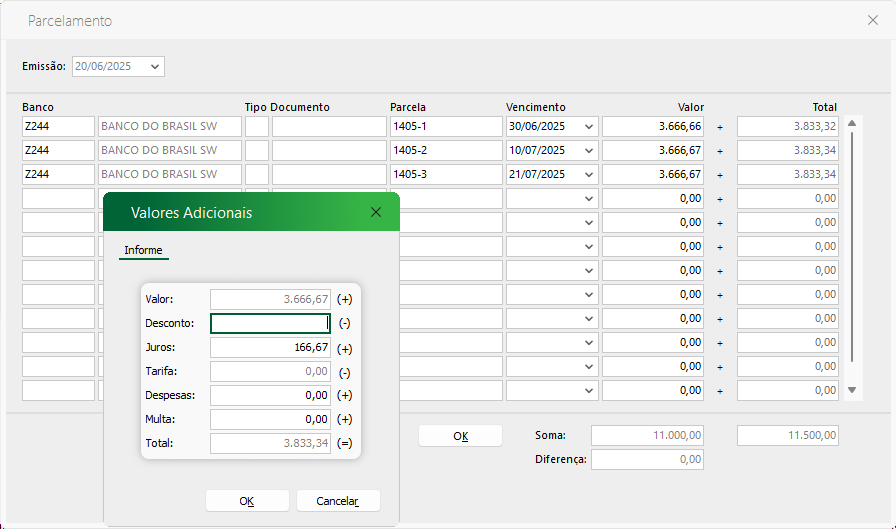
Task: Click the Multa input field
Action: click(269, 419)
